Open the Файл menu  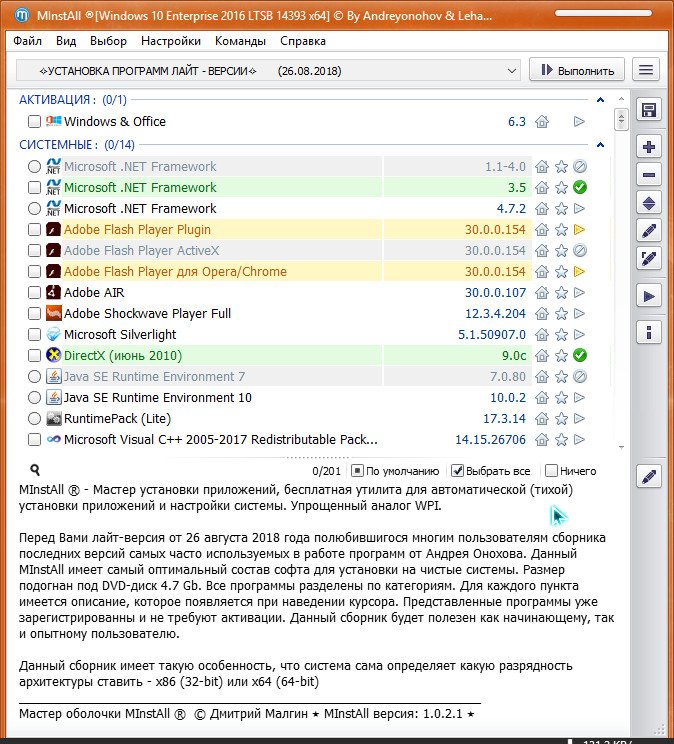click(x=28, y=41)
